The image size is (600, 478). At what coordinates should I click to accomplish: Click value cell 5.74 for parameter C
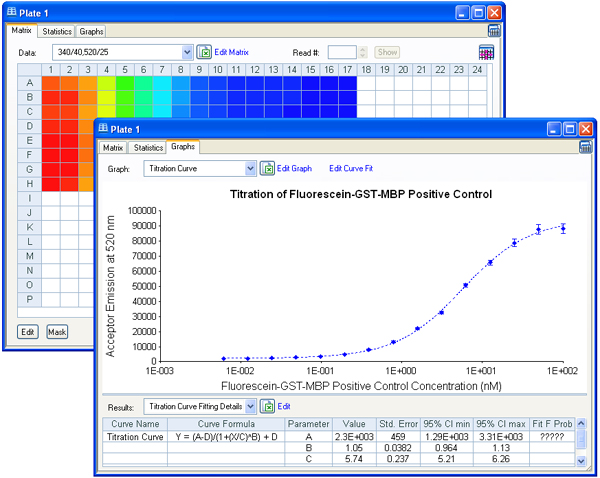pos(354,458)
